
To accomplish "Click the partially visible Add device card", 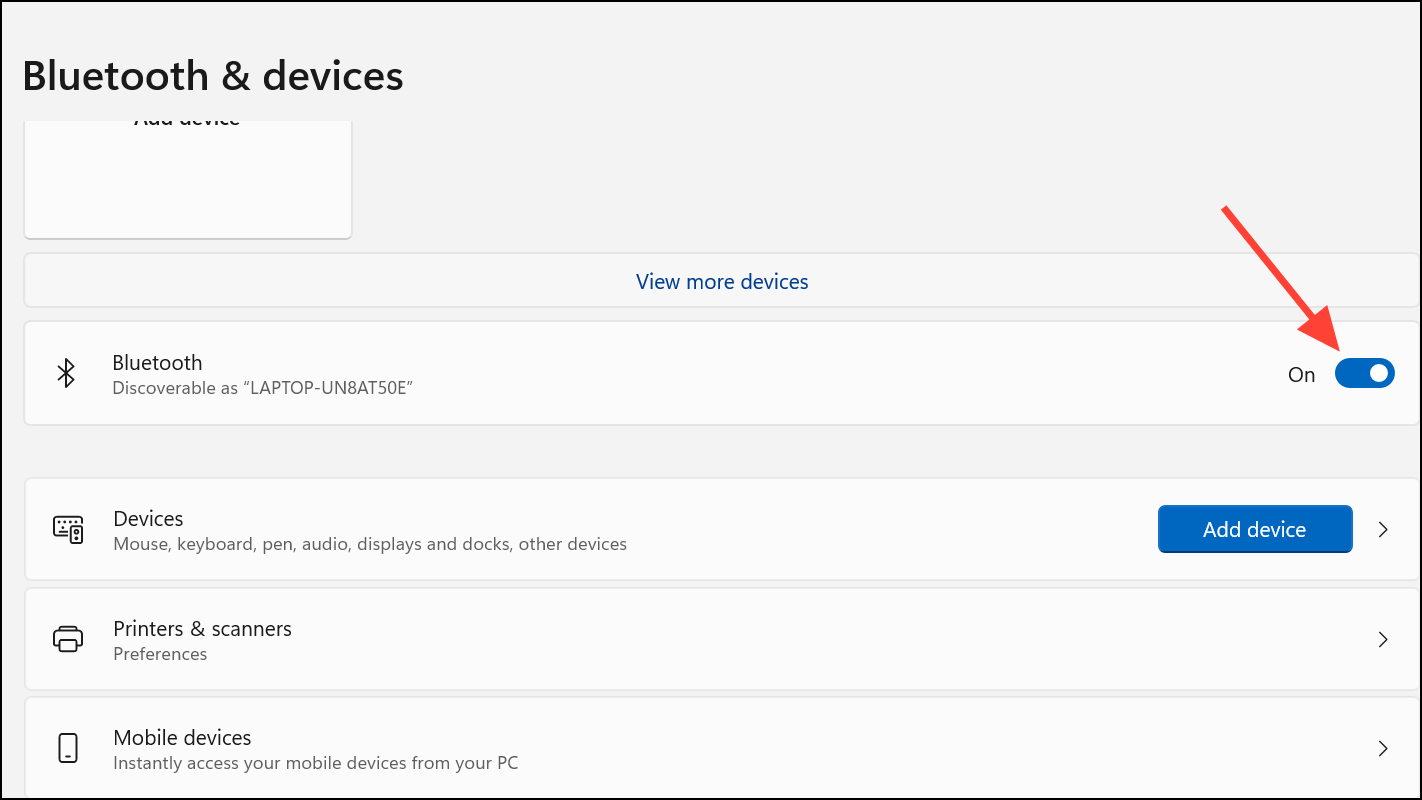I will 188,180.
